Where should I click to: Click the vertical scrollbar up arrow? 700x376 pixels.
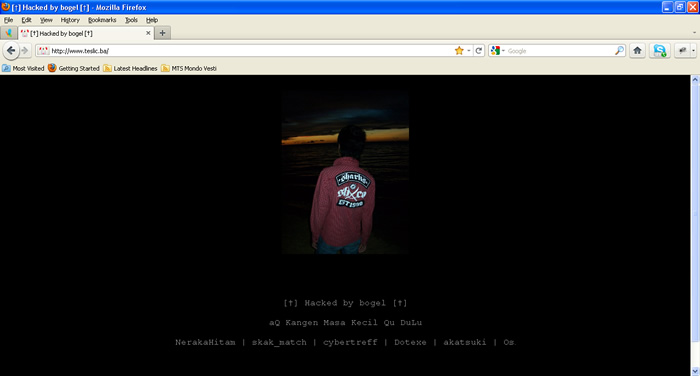coord(695,79)
